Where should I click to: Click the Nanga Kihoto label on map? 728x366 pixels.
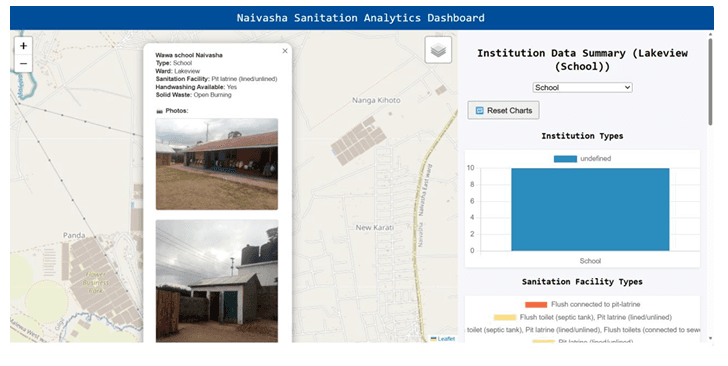376,100
